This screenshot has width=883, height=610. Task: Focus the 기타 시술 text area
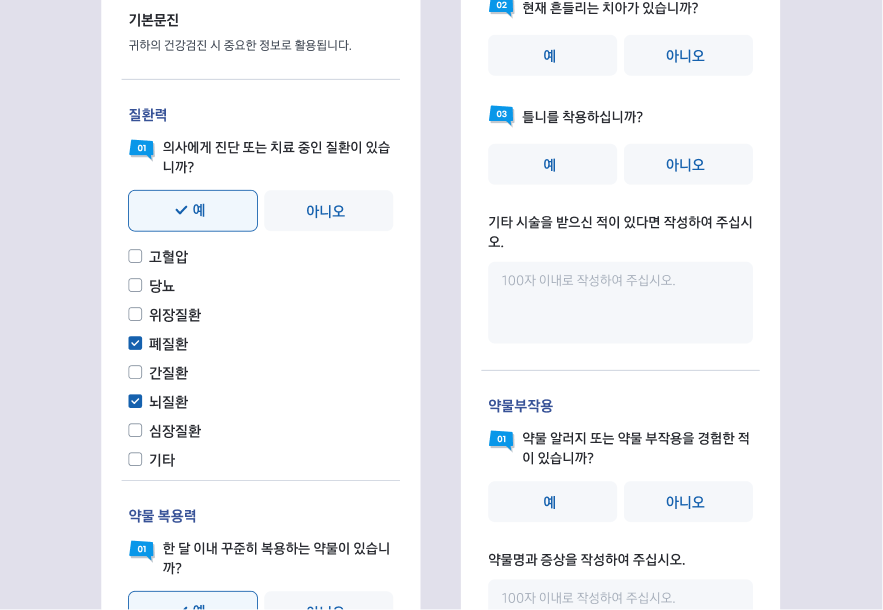coord(621,302)
